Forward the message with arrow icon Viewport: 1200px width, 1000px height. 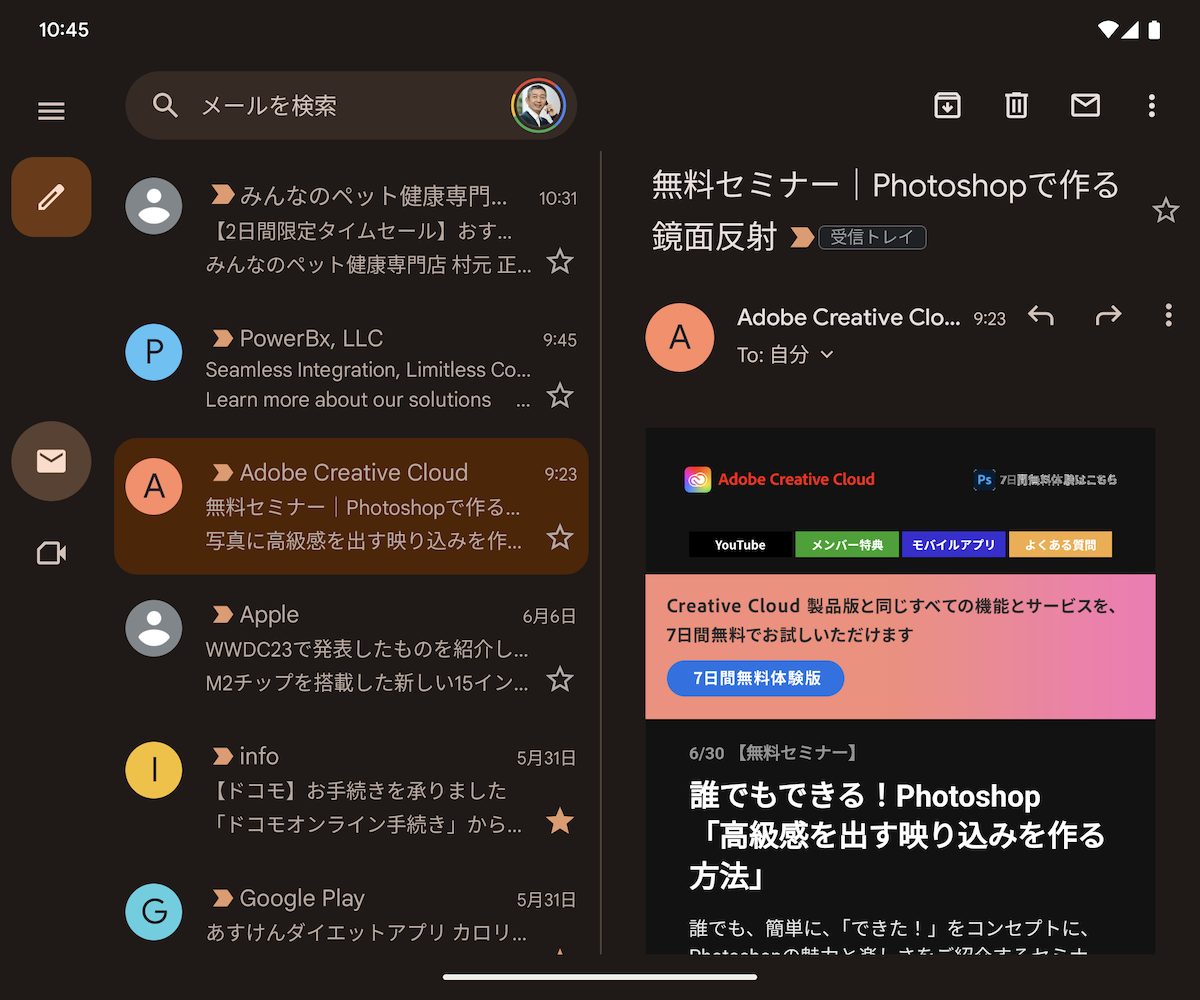(x=1108, y=316)
